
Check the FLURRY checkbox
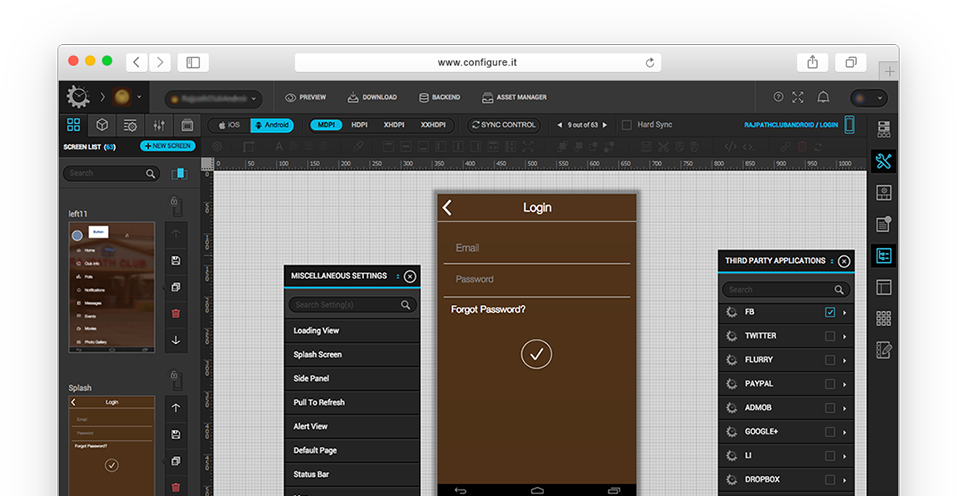pos(830,360)
